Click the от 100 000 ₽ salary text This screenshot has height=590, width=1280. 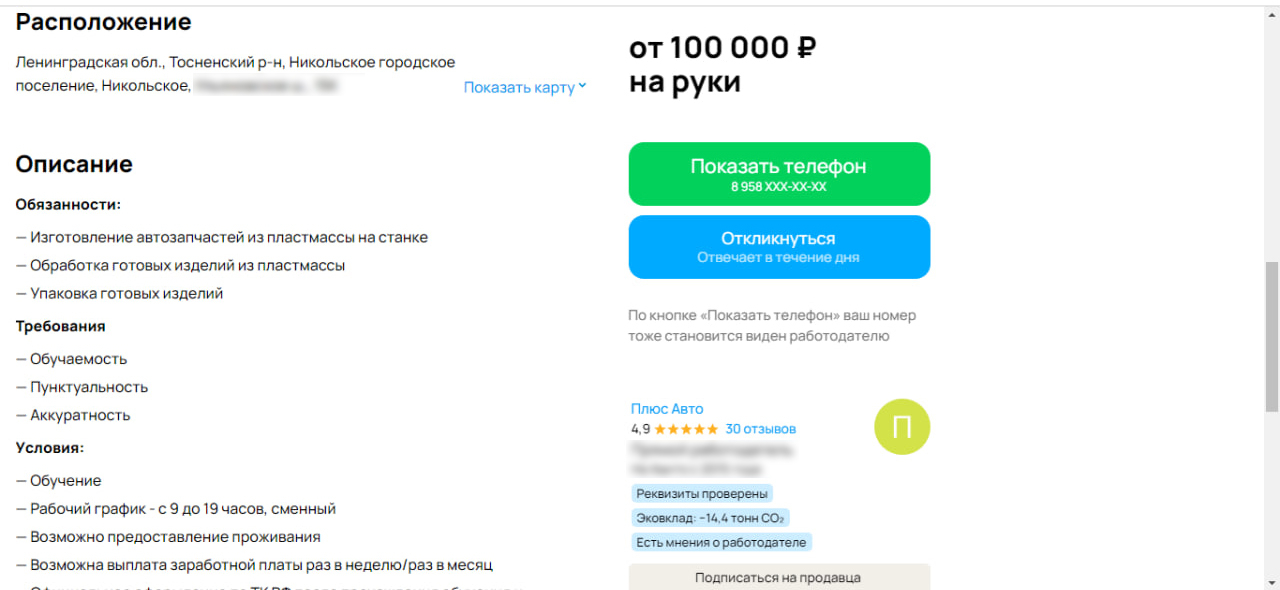click(722, 47)
